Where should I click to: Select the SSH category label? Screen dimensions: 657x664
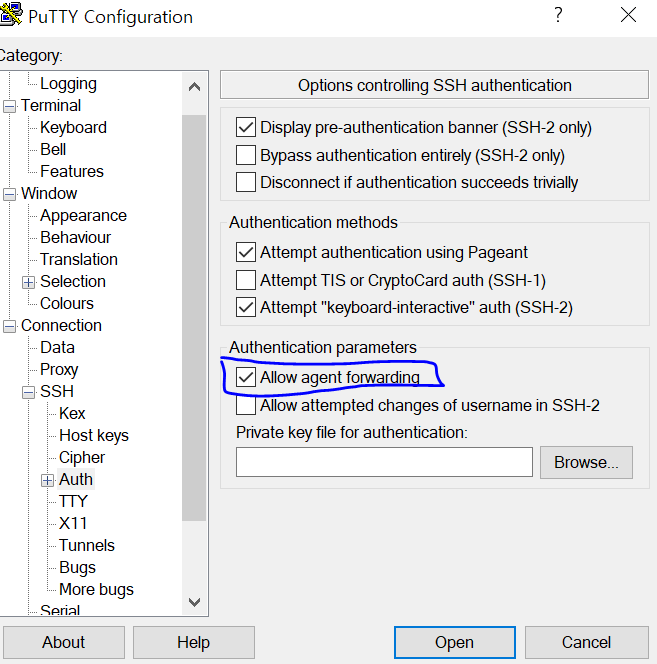click(x=57, y=392)
